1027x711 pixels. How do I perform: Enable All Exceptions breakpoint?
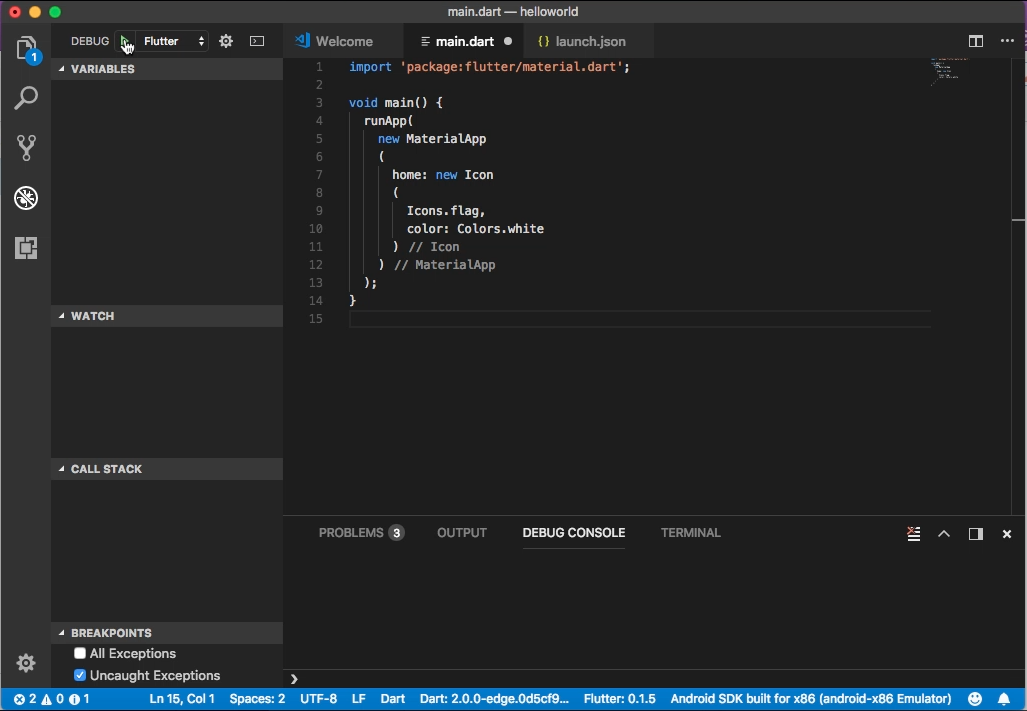pos(80,653)
